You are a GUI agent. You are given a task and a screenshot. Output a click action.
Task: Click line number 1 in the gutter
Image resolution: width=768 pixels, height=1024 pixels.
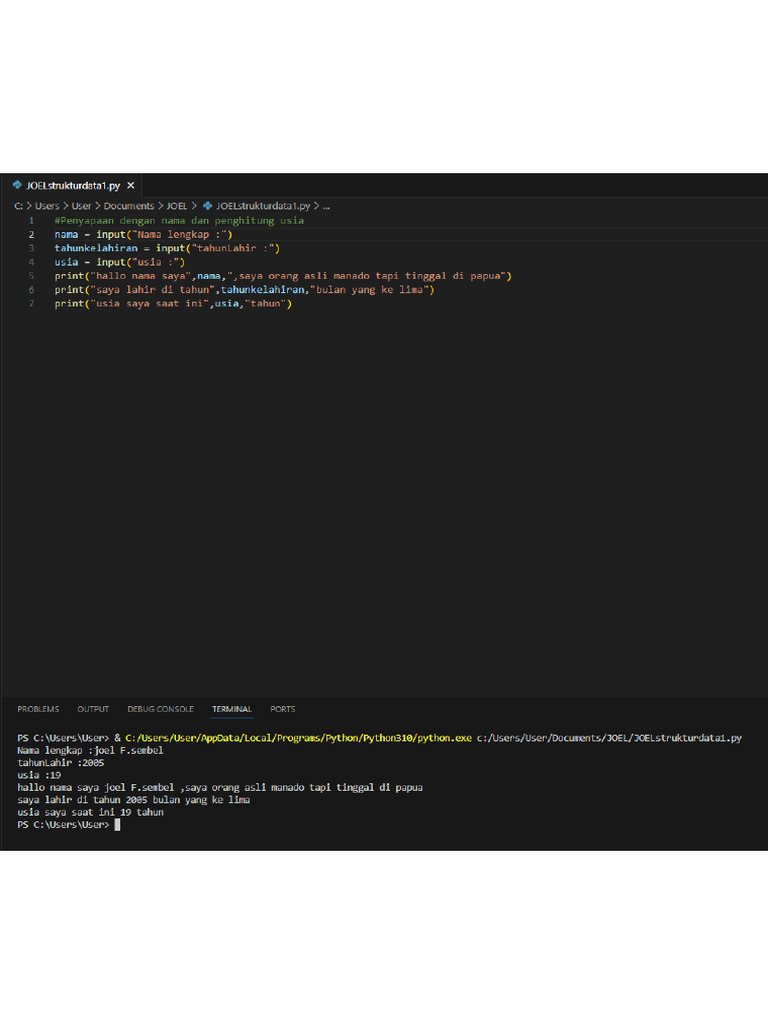(x=31, y=220)
